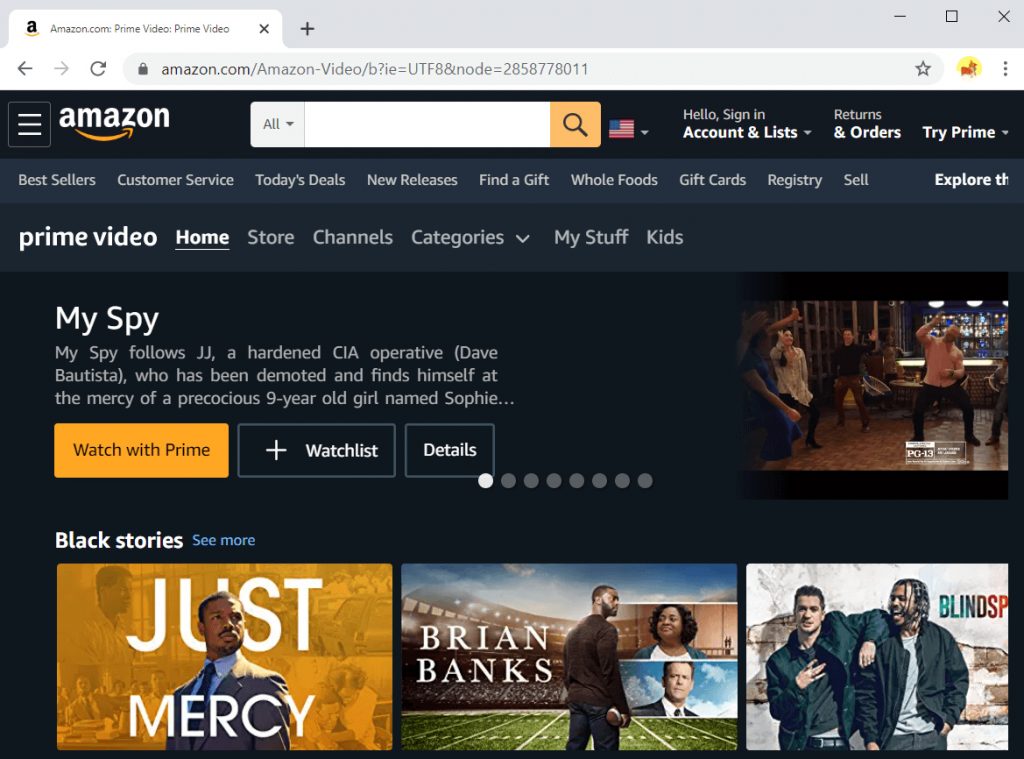
Task: Select the second carousel dot
Action: coord(508,481)
